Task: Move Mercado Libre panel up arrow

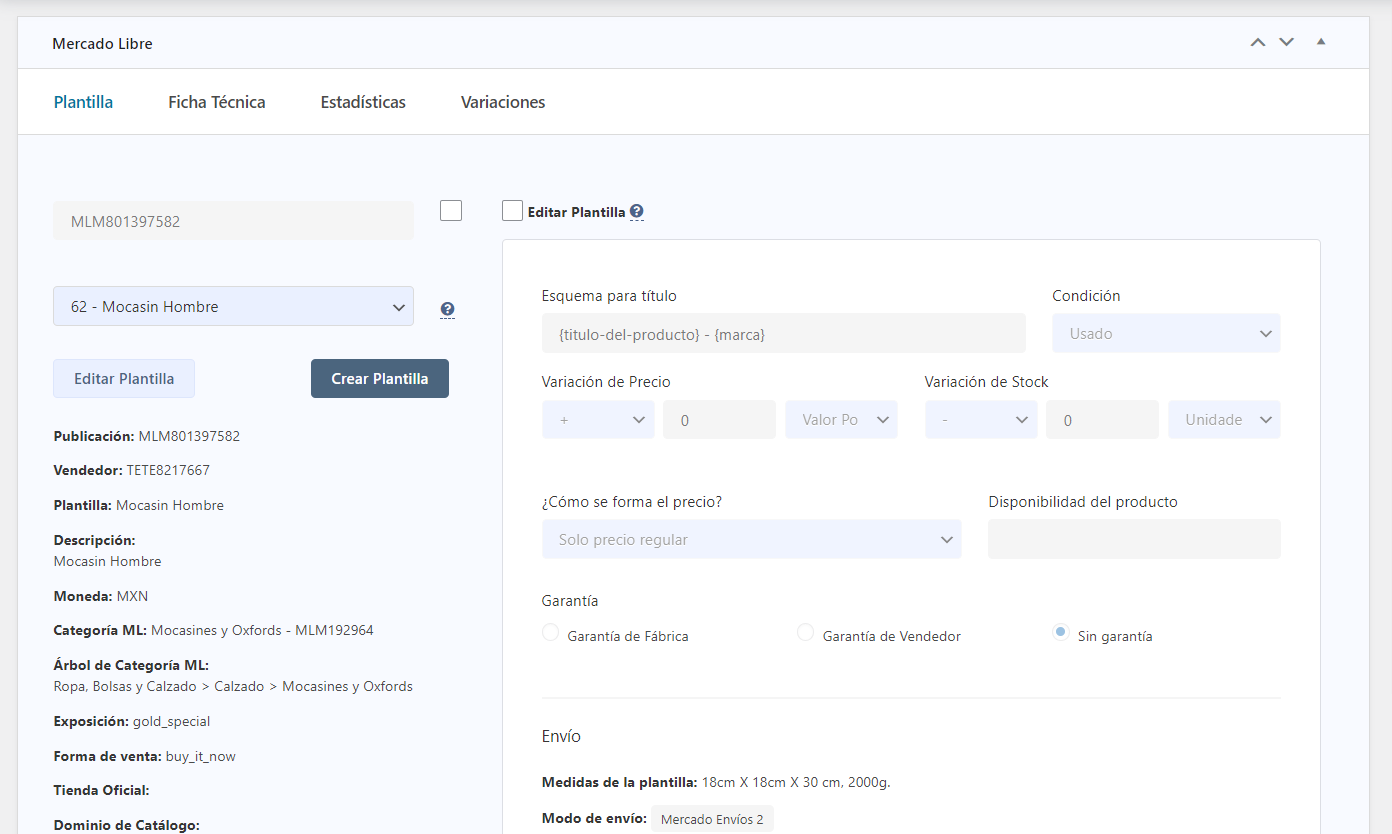Action: (1258, 42)
